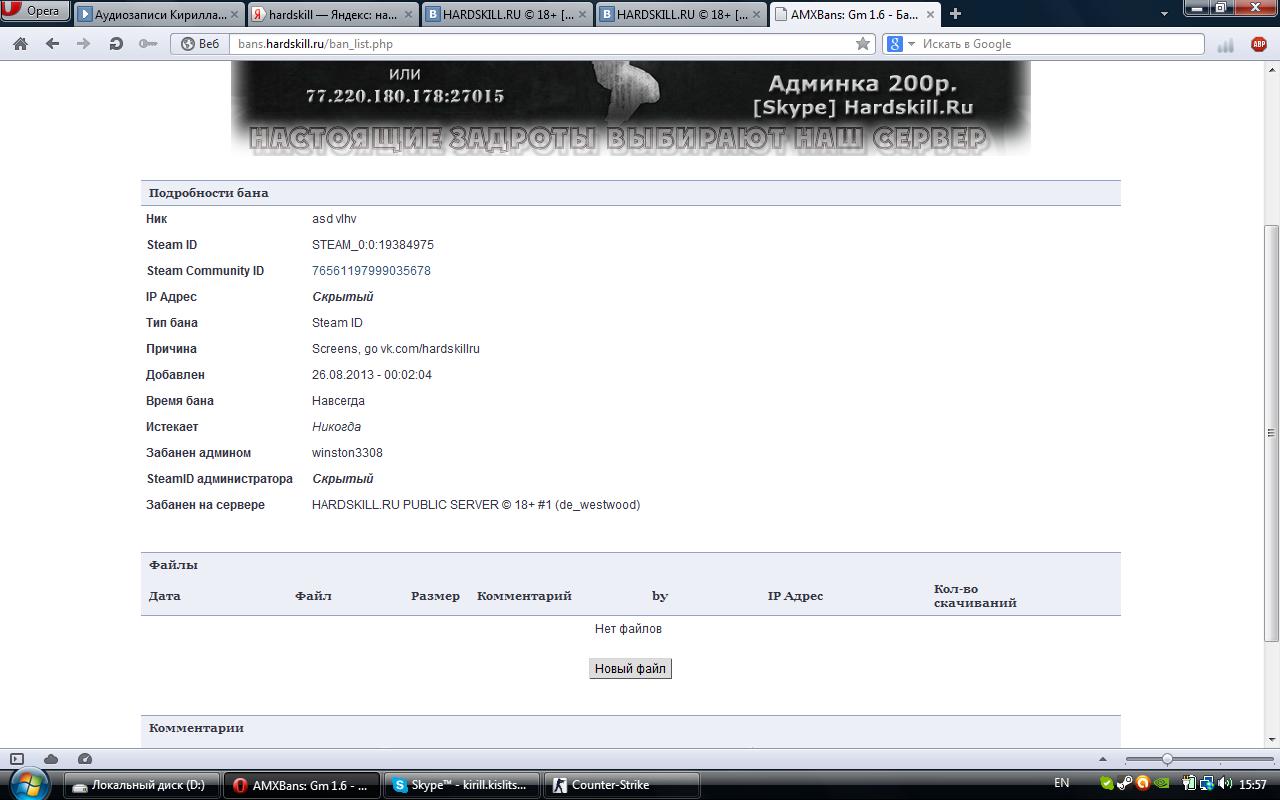This screenshot has width=1280, height=800.
Task: Click the Кол-во скачиваний column header
Action: click(975, 596)
